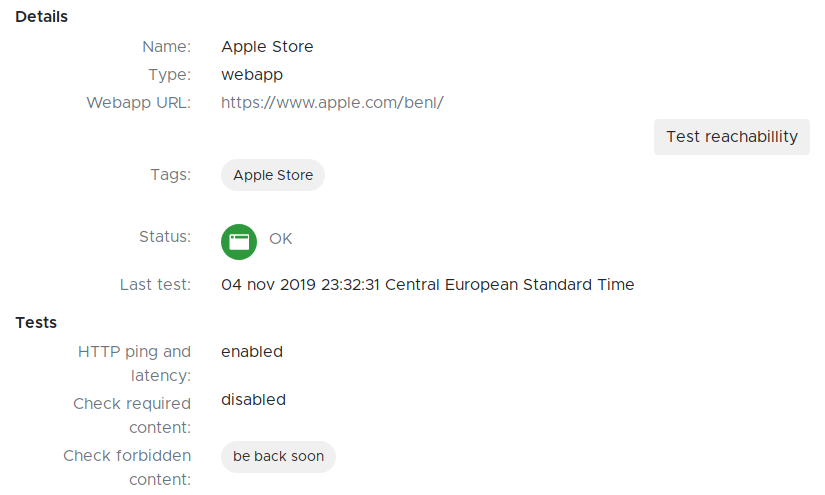The height and width of the screenshot is (495, 825).
Task: Select the Apple Store tag chip
Action: (273, 175)
